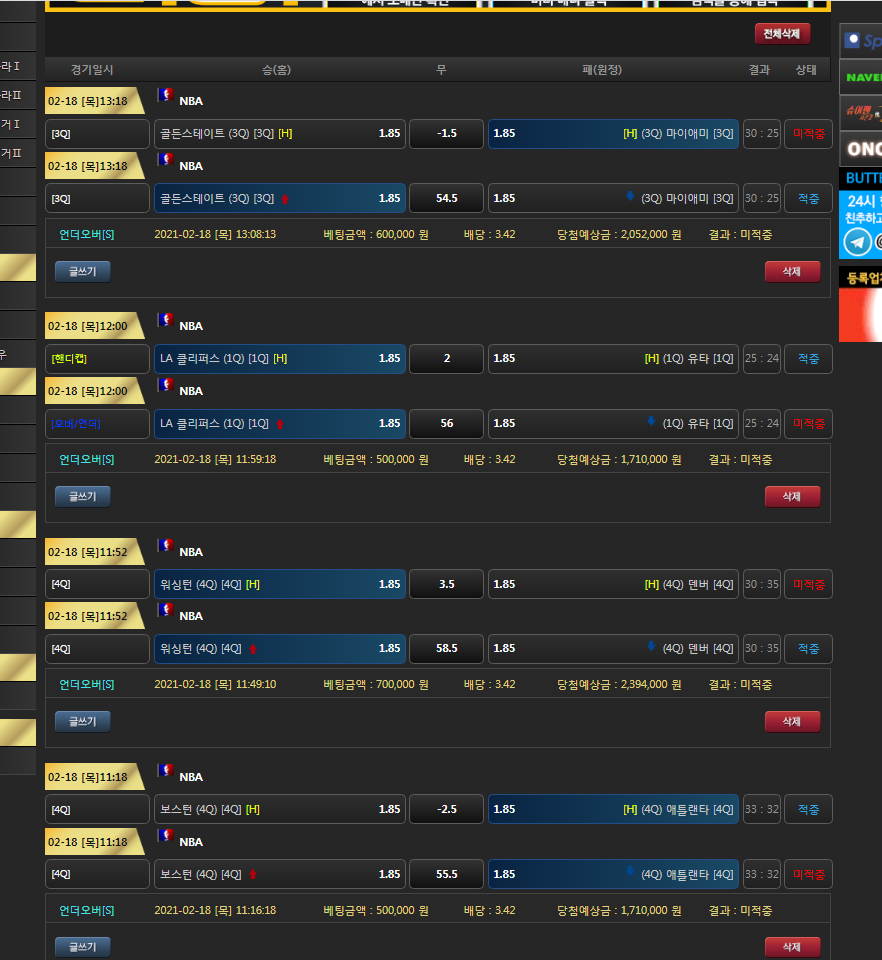Screen dimensions: 882x960
Task: Delete the 700,000 won bet with 삭제
Action: click(x=791, y=721)
